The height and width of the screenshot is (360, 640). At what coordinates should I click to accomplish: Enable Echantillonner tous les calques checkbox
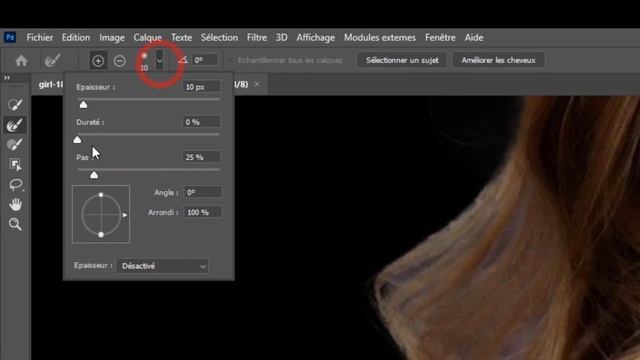click(231, 60)
